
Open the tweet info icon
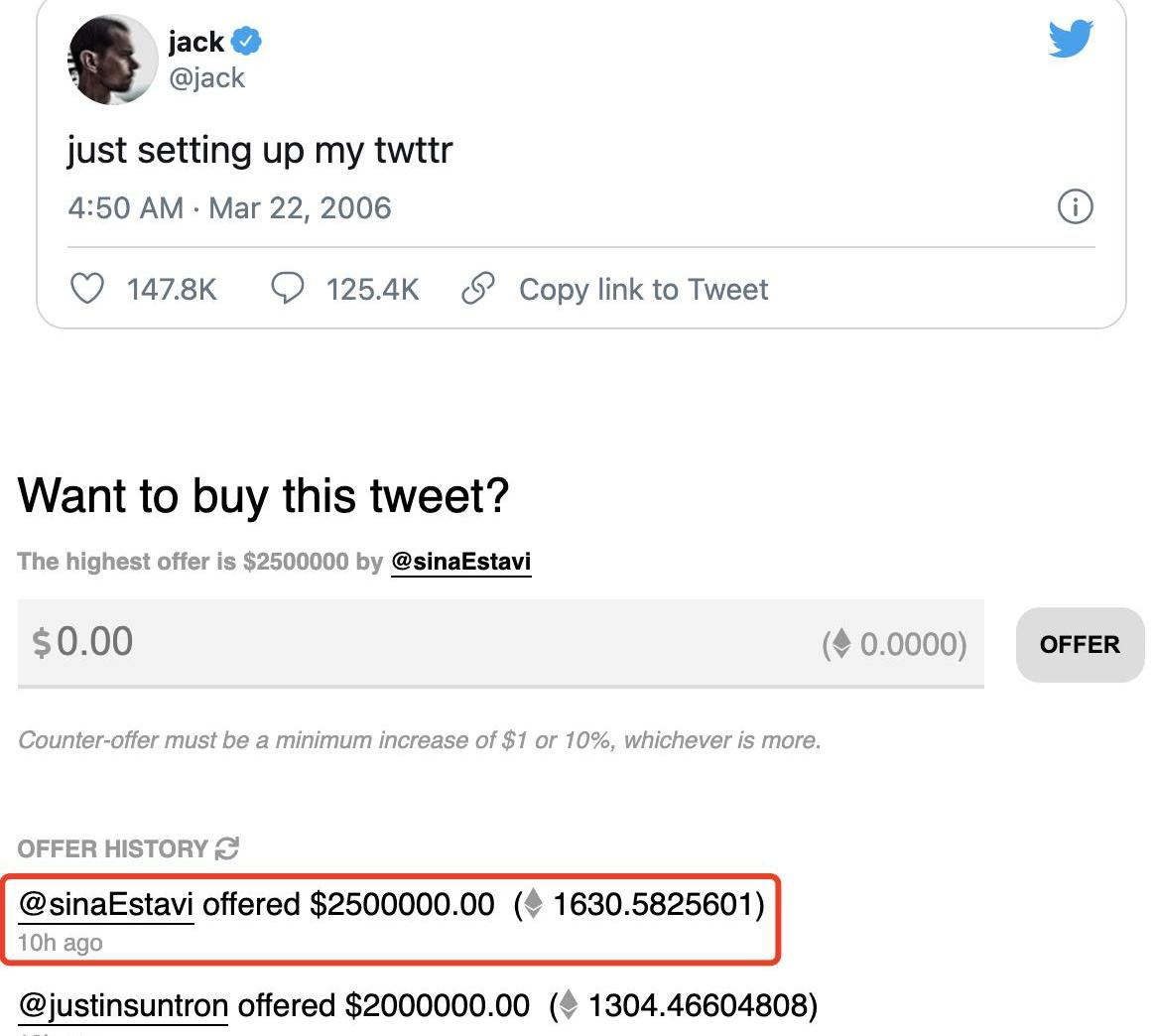(x=1075, y=207)
